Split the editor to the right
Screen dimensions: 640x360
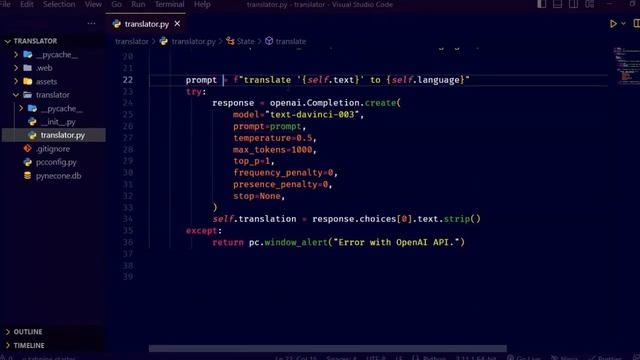636,24
